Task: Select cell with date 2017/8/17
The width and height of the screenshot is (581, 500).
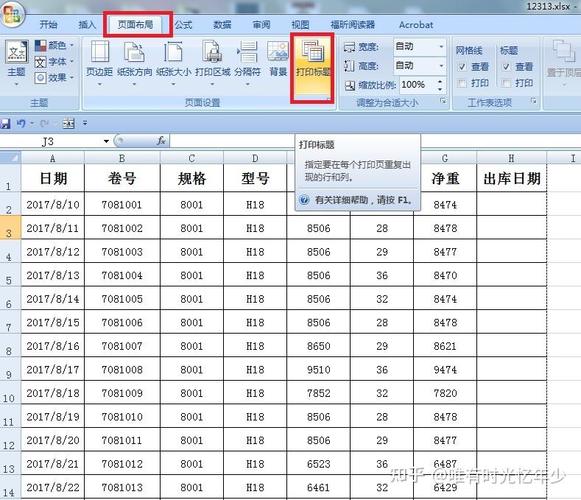Action: [x=53, y=370]
